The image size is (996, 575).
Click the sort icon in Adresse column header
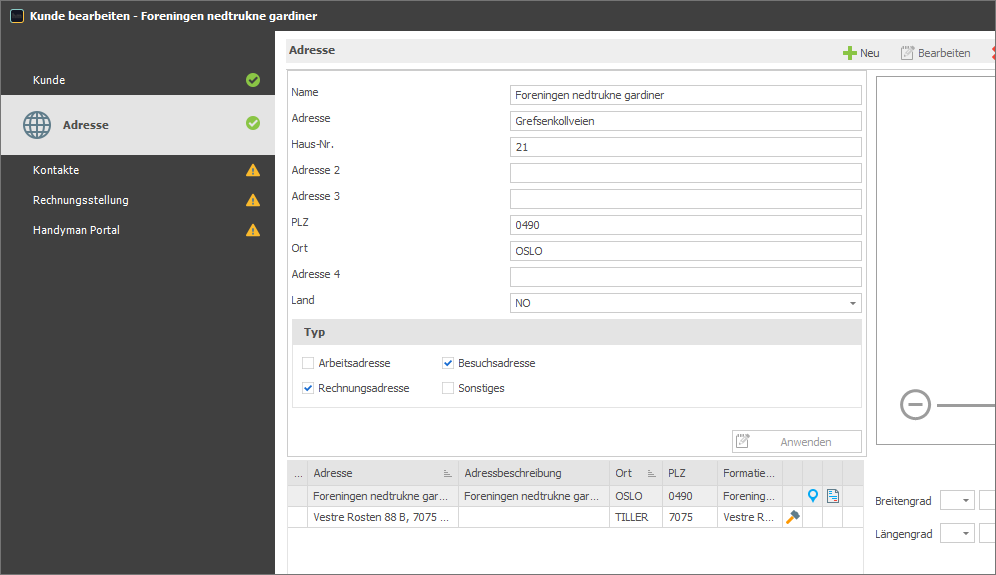click(x=447, y=473)
